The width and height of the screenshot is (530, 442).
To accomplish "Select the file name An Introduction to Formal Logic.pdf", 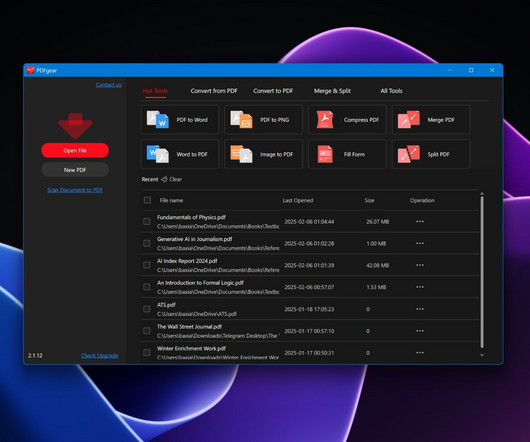I will (200, 283).
